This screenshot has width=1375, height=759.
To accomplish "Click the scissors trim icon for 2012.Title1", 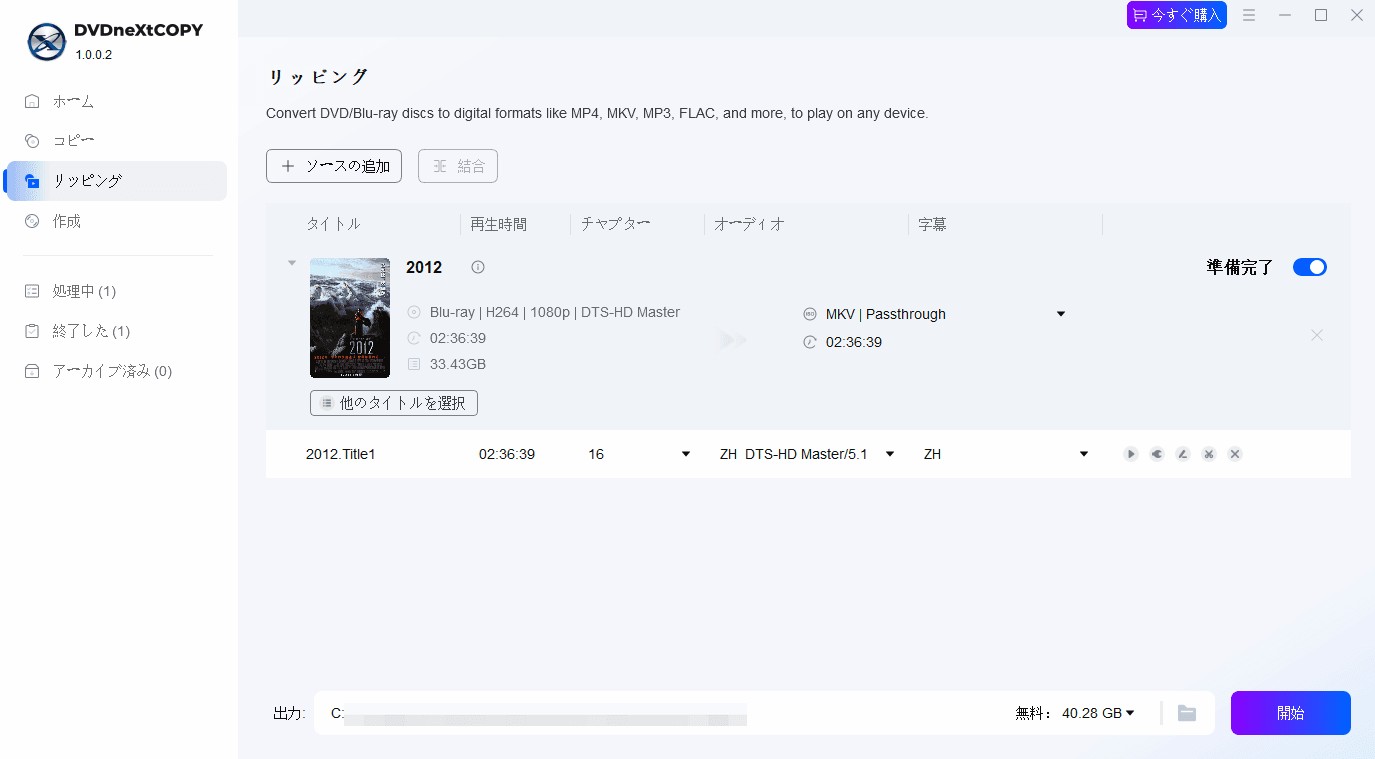I will (1209, 454).
